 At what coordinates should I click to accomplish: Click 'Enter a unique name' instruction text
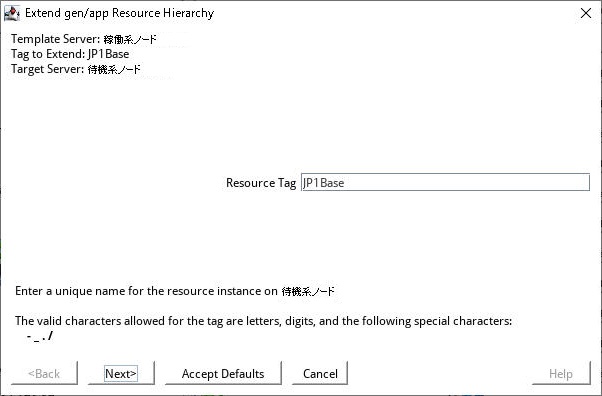click(x=175, y=291)
